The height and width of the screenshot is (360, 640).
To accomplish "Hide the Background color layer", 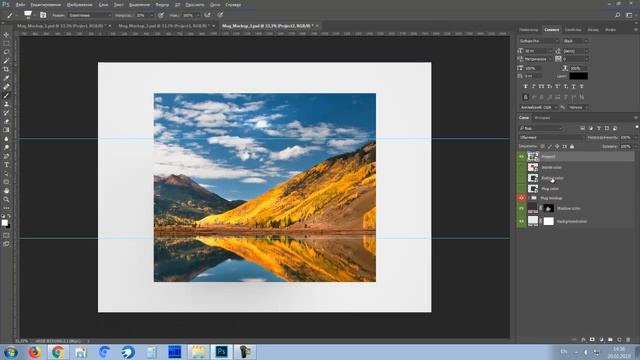I will (521, 221).
